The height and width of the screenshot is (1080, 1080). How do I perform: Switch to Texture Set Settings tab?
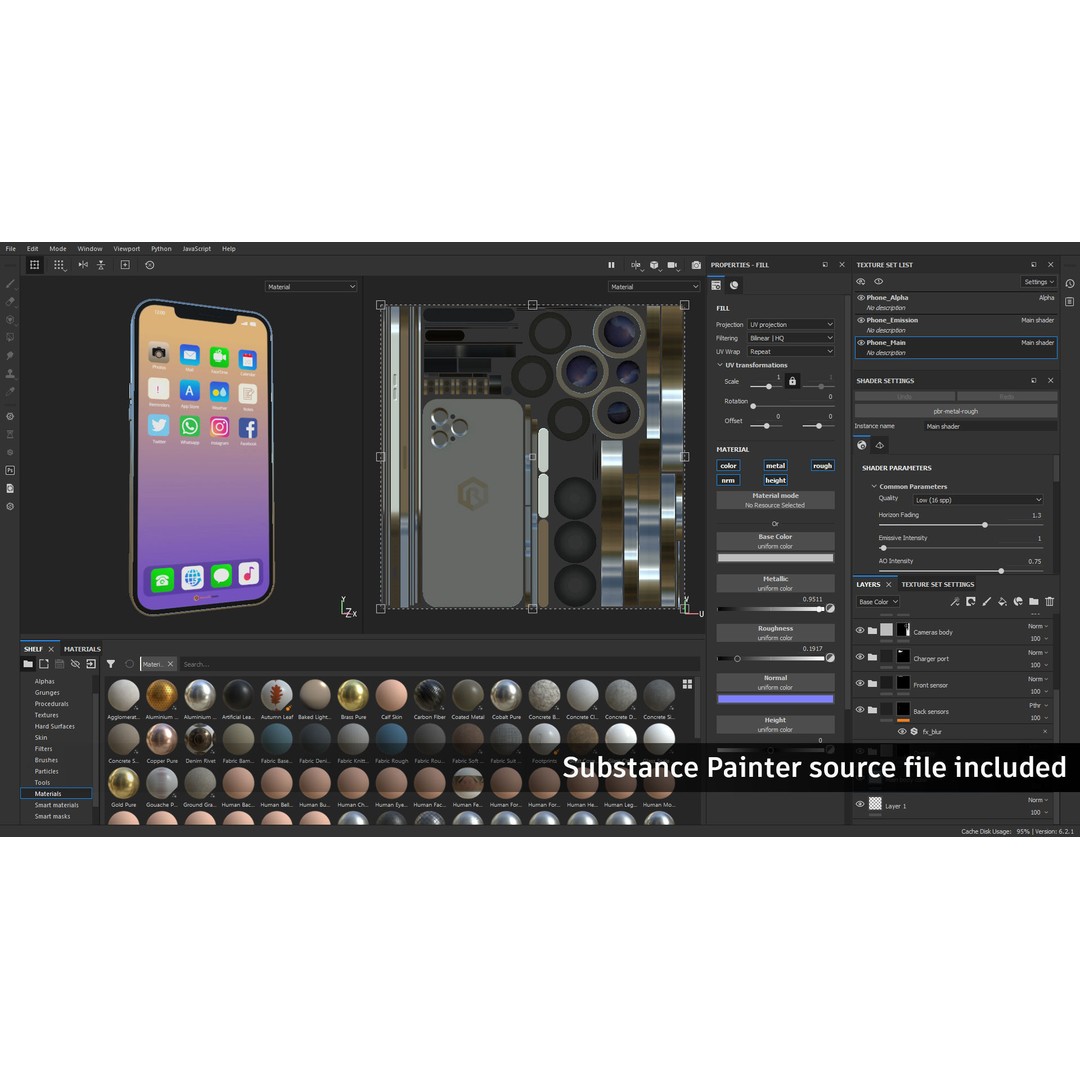click(x=937, y=585)
